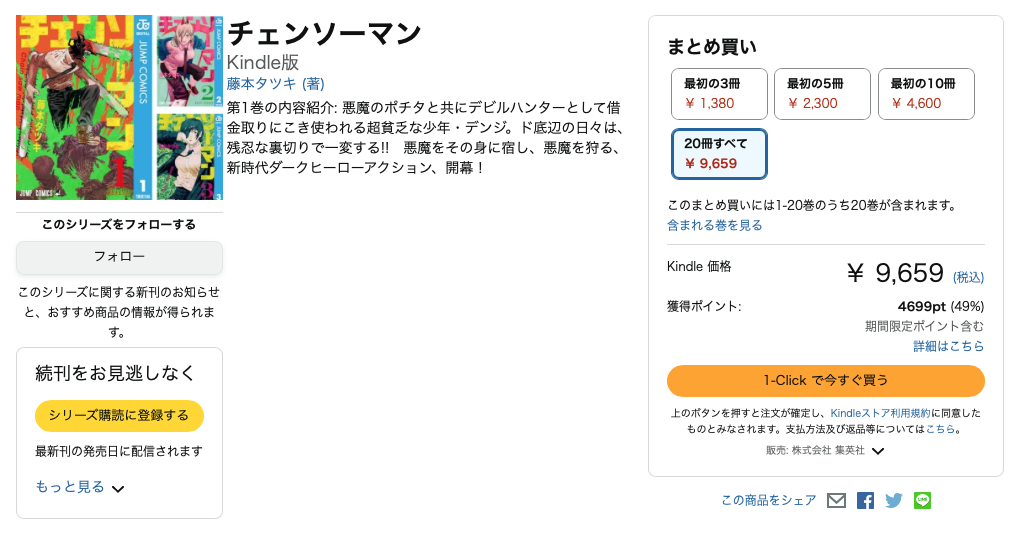Share on Twitter bird icon
1026x542 pixels.
click(x=894, y=501)
